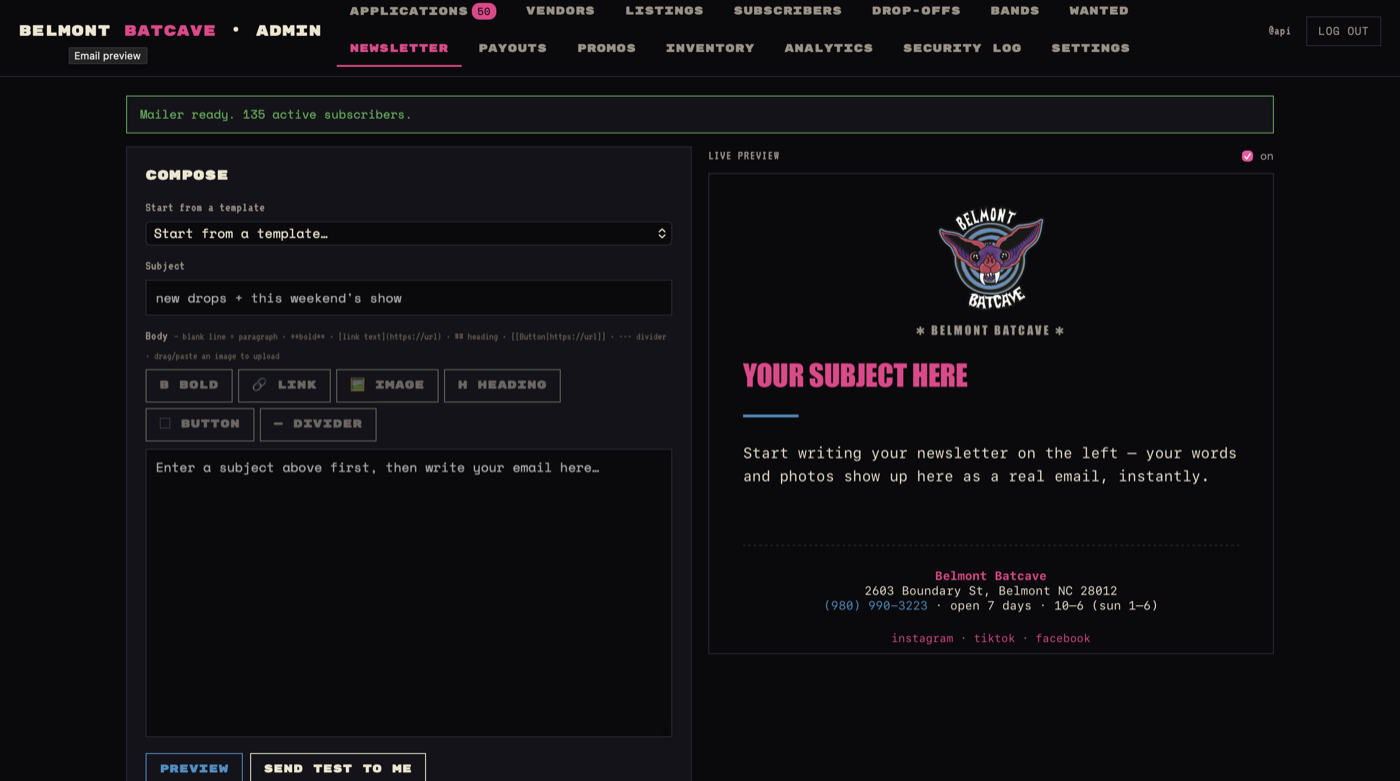1400x781 pixels.
Task: Click the 50 applications badge
Action: [x=484, y=11]
